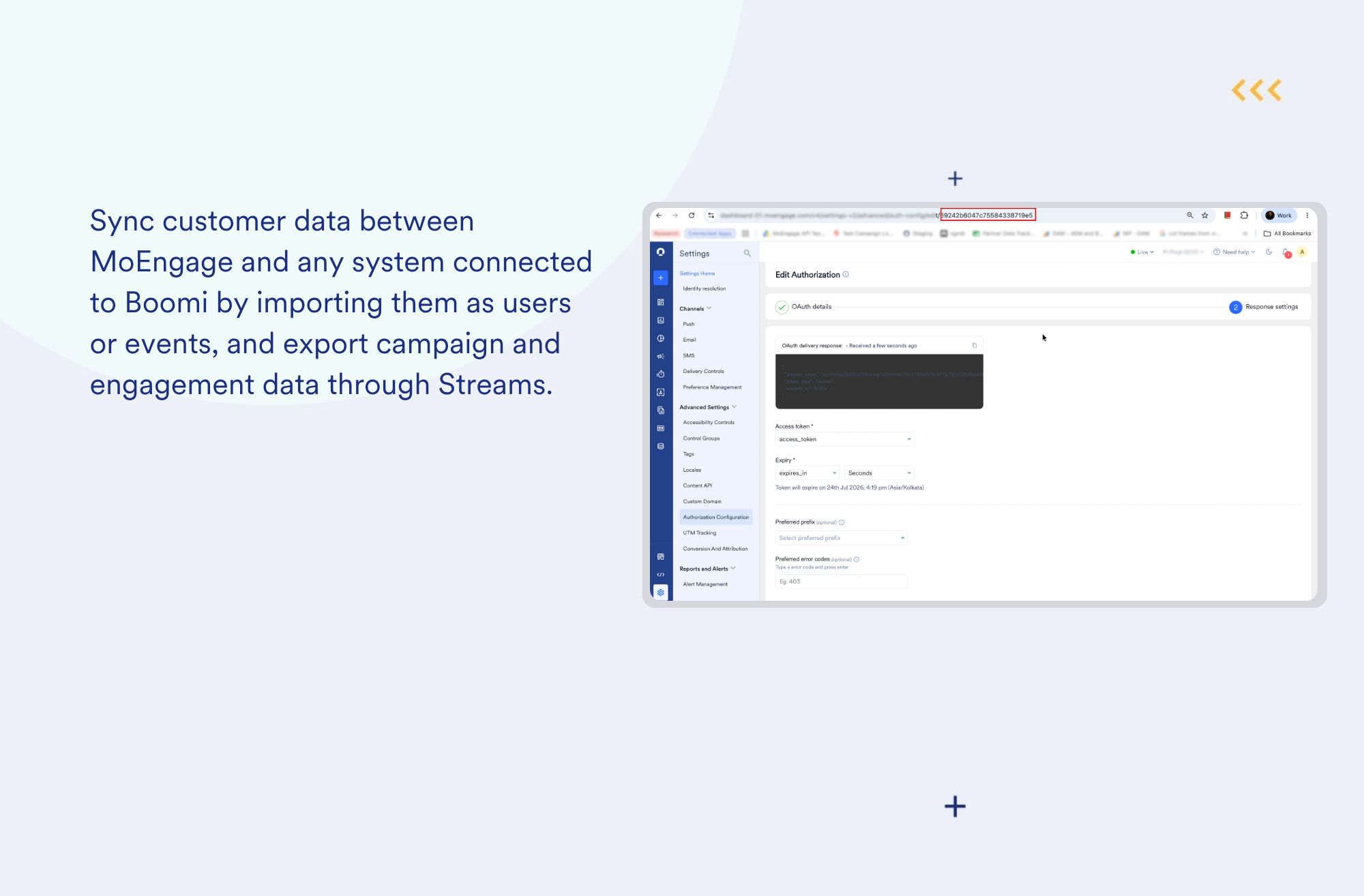Open the stopwatch sidebar icon
The image size is (1364, 896).
660,374
